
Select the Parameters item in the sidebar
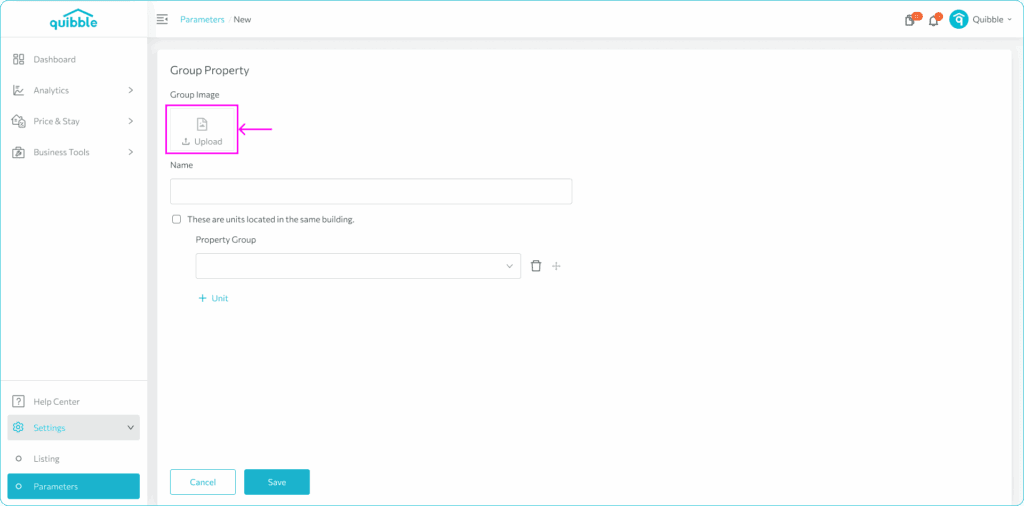pos(74,486)
